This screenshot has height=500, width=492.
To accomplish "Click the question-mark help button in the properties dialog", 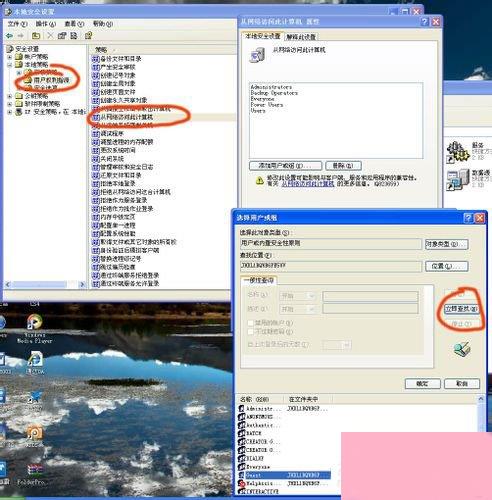I will (x=424, y=22).
